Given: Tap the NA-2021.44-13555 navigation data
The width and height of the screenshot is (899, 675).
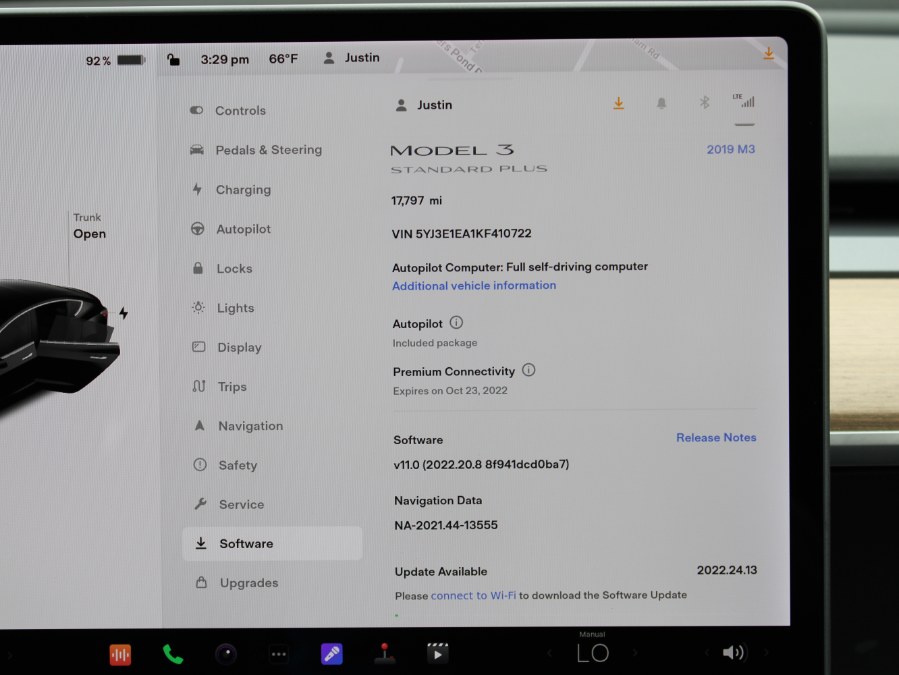Looking at the screenshot, I should click(x=446, y=525).
